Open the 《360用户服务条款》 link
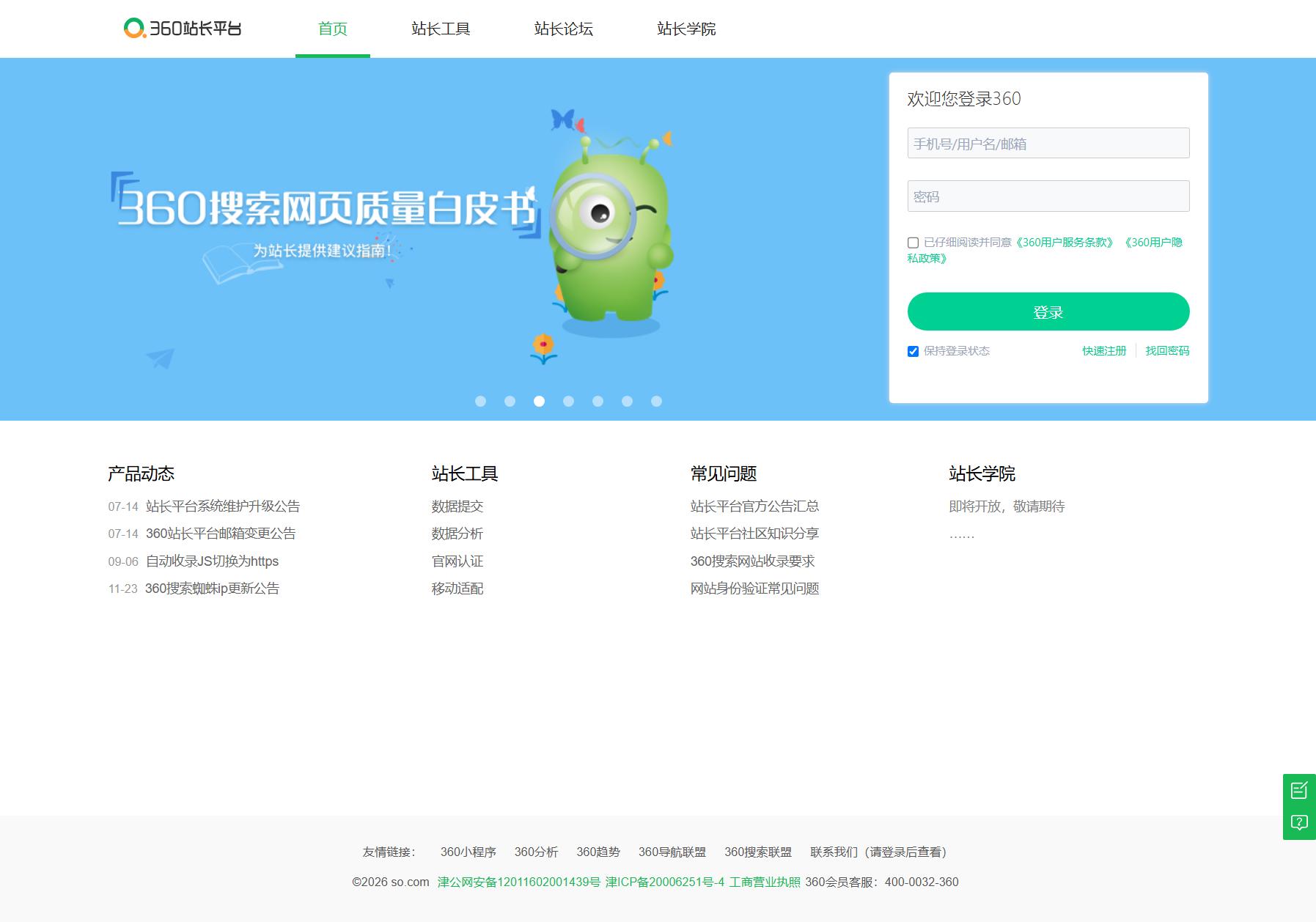Screen dimensions: 1316x922 coord(1065,243)
